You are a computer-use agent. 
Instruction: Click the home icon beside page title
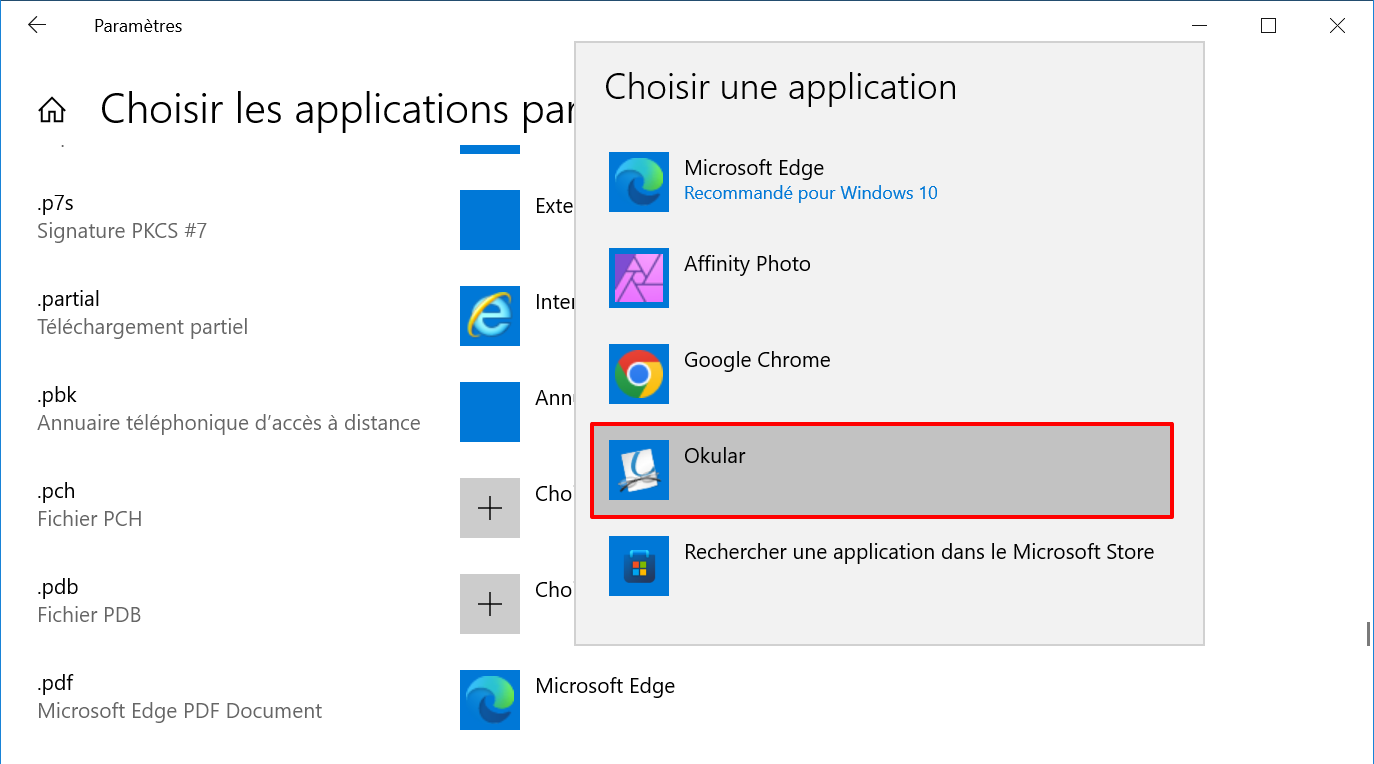(52, 110)
